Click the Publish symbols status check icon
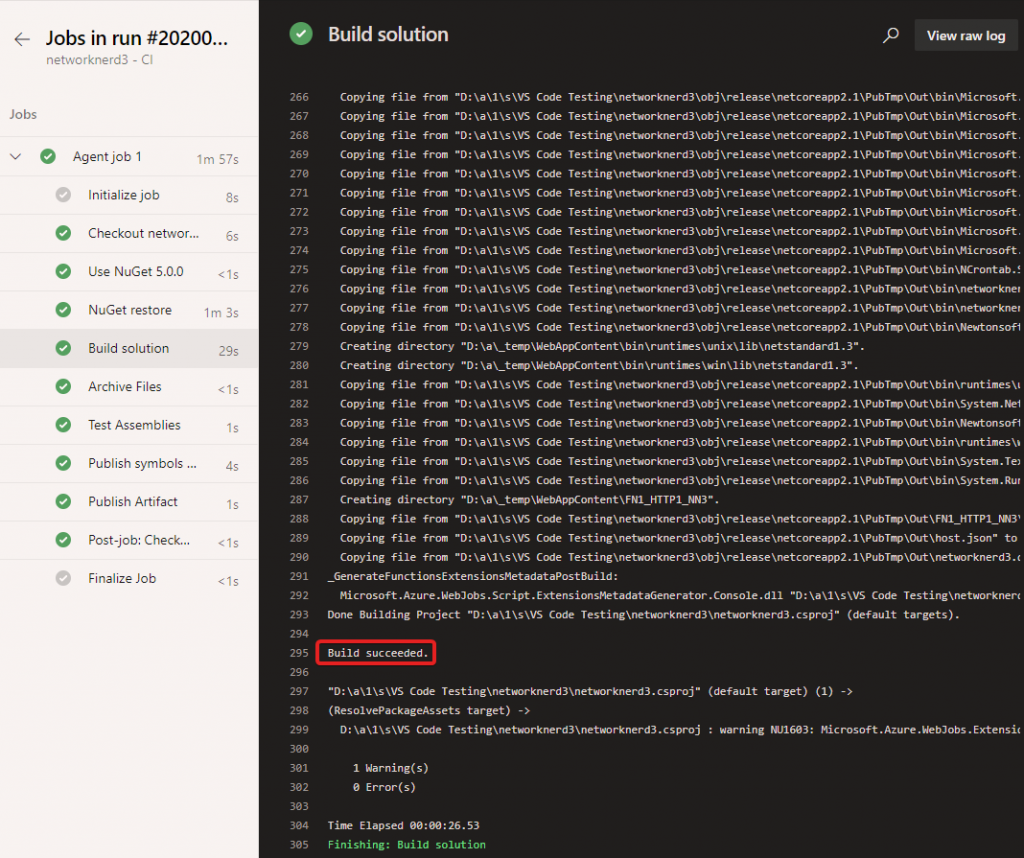Viewport: 1024px width, 858px height. (63, 464)
